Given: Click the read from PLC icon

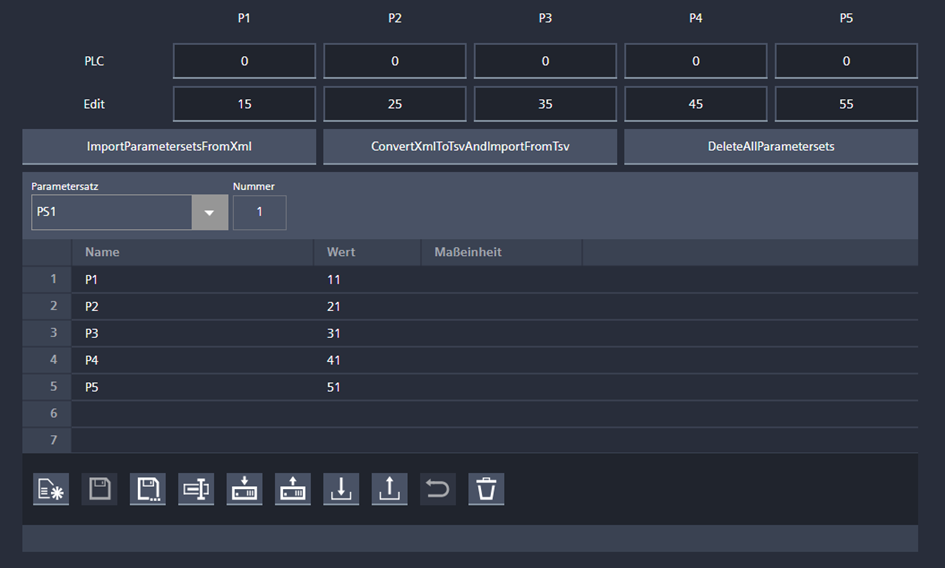Looking at the screenshot, I should 293,489.
